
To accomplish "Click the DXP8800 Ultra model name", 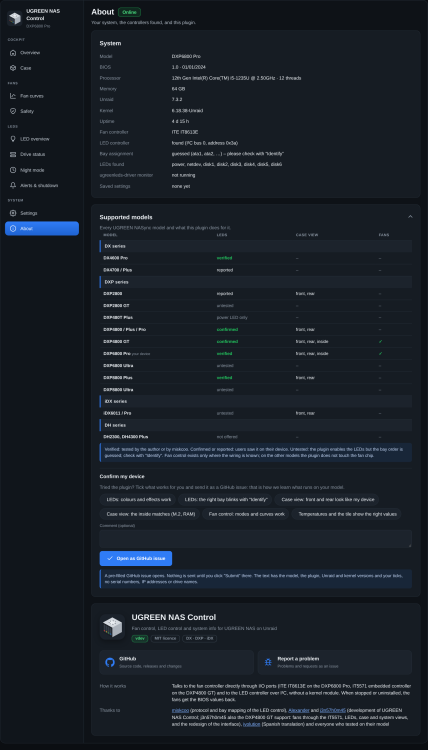I will click(118, 389).
